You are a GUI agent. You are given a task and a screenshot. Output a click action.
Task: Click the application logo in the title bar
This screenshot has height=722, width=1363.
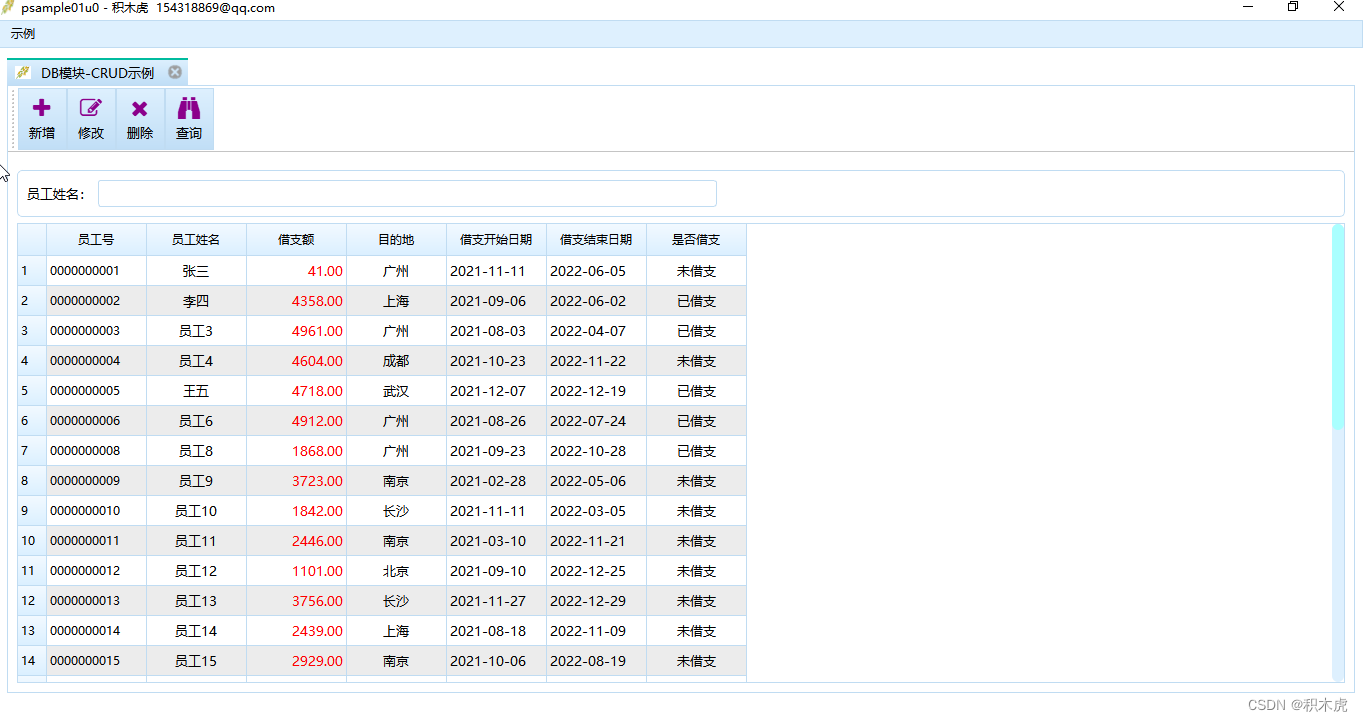click(8, 7)
